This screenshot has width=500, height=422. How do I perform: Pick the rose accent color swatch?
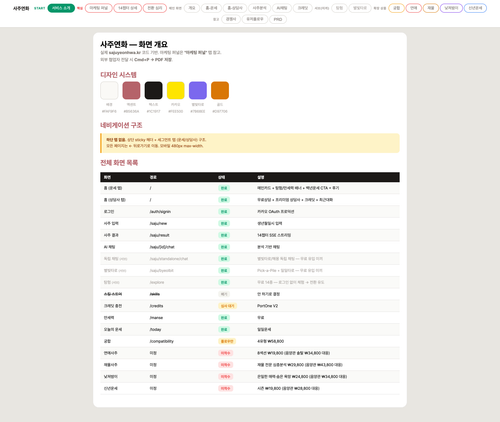(x=131, y=90)
